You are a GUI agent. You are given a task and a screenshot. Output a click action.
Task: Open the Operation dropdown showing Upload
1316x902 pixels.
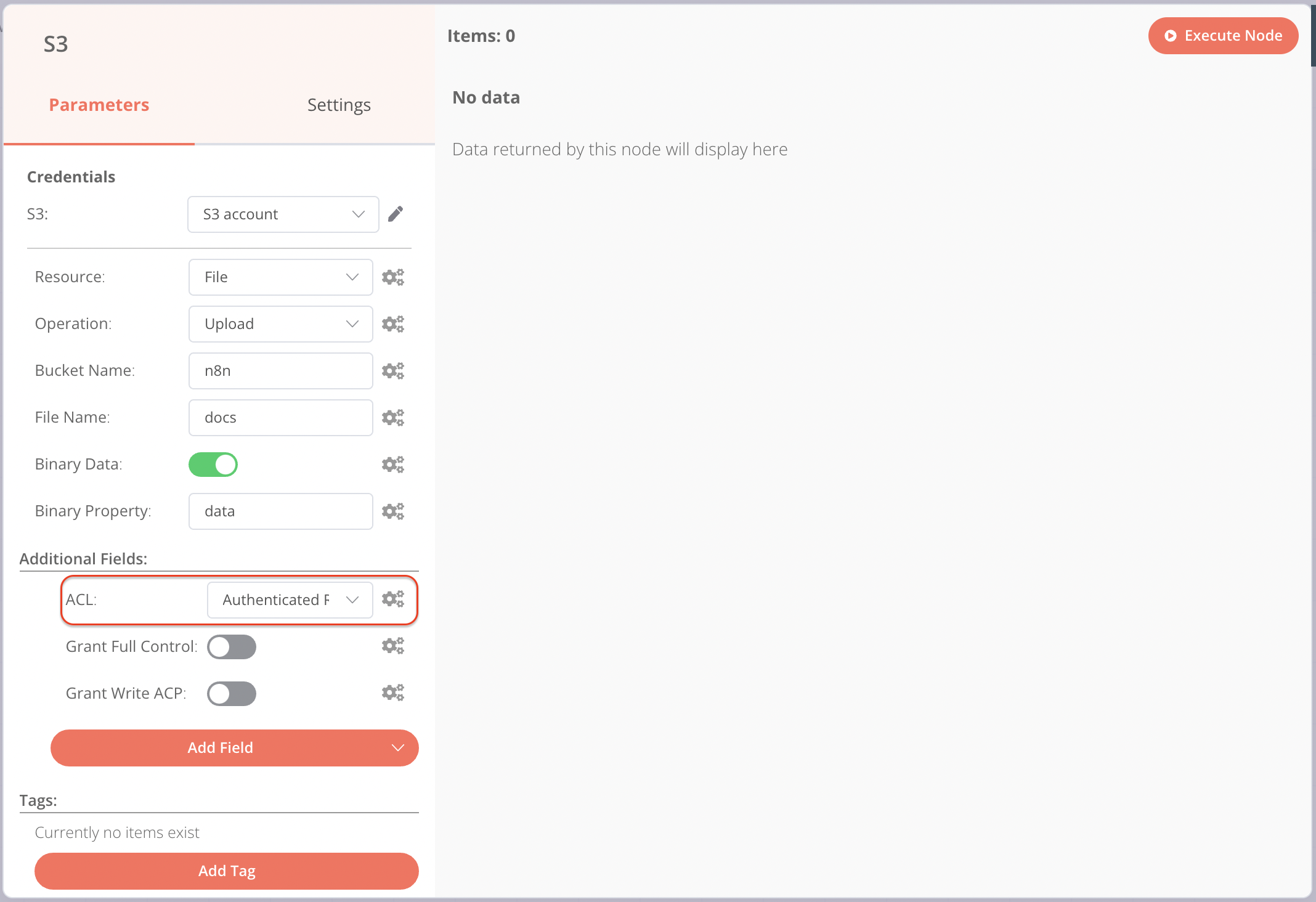click(x=280, y=323)
